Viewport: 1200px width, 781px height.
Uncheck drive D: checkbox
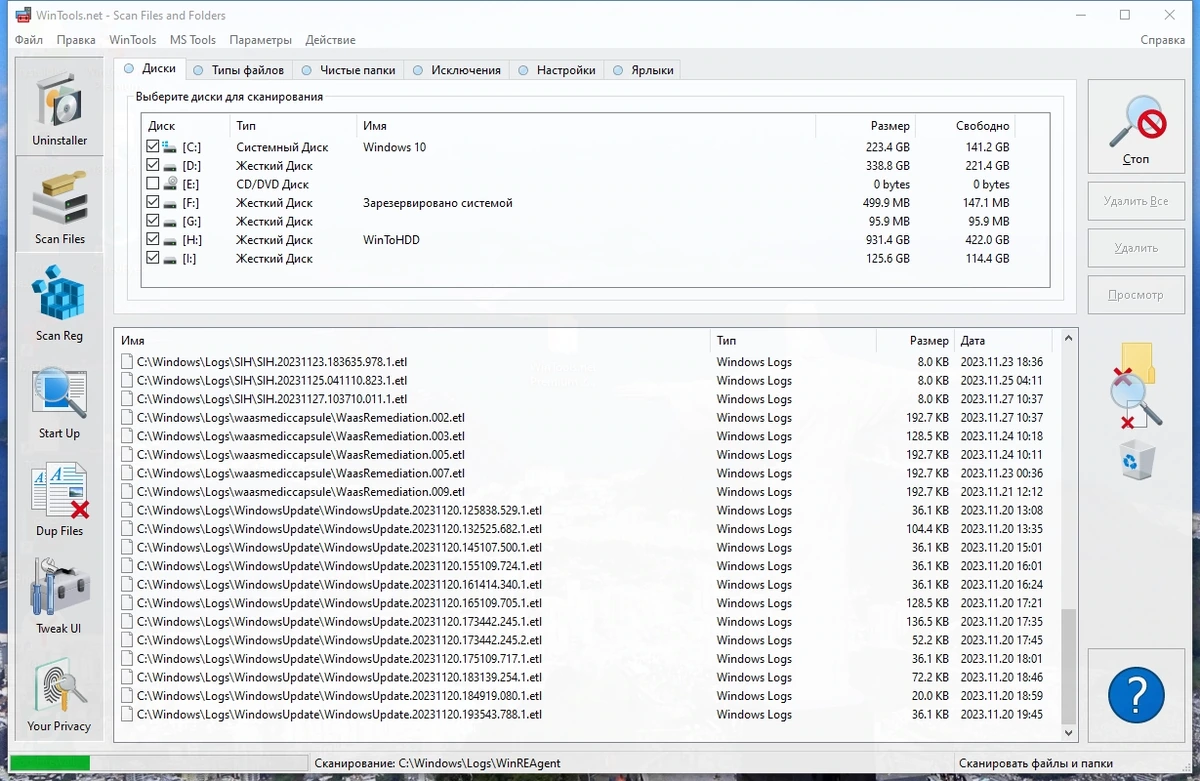click(152, 165)
